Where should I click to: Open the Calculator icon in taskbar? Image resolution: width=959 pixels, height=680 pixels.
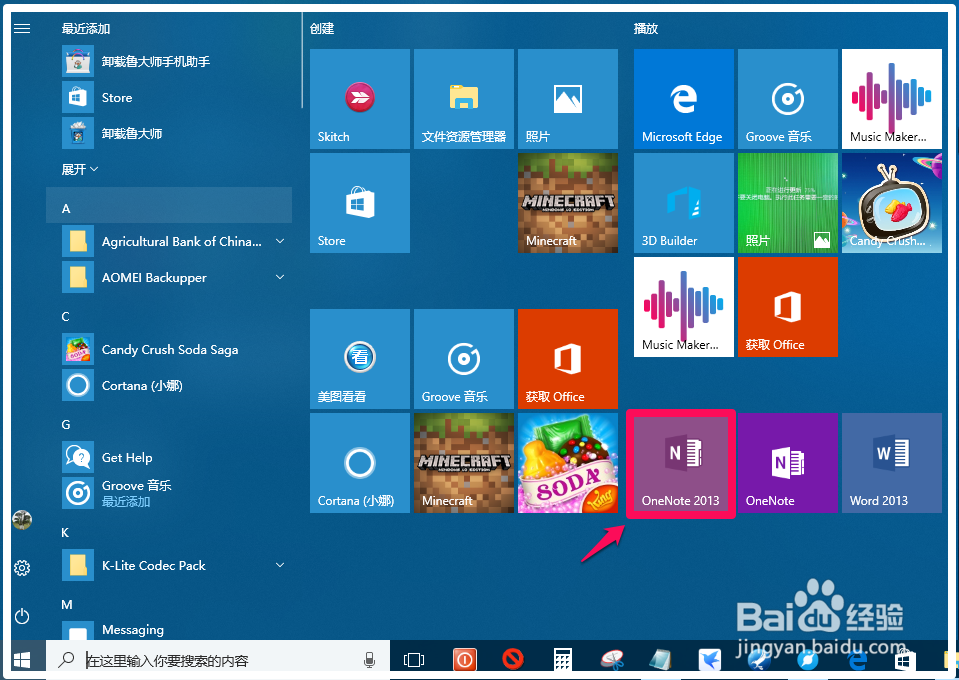pos(563,660)
